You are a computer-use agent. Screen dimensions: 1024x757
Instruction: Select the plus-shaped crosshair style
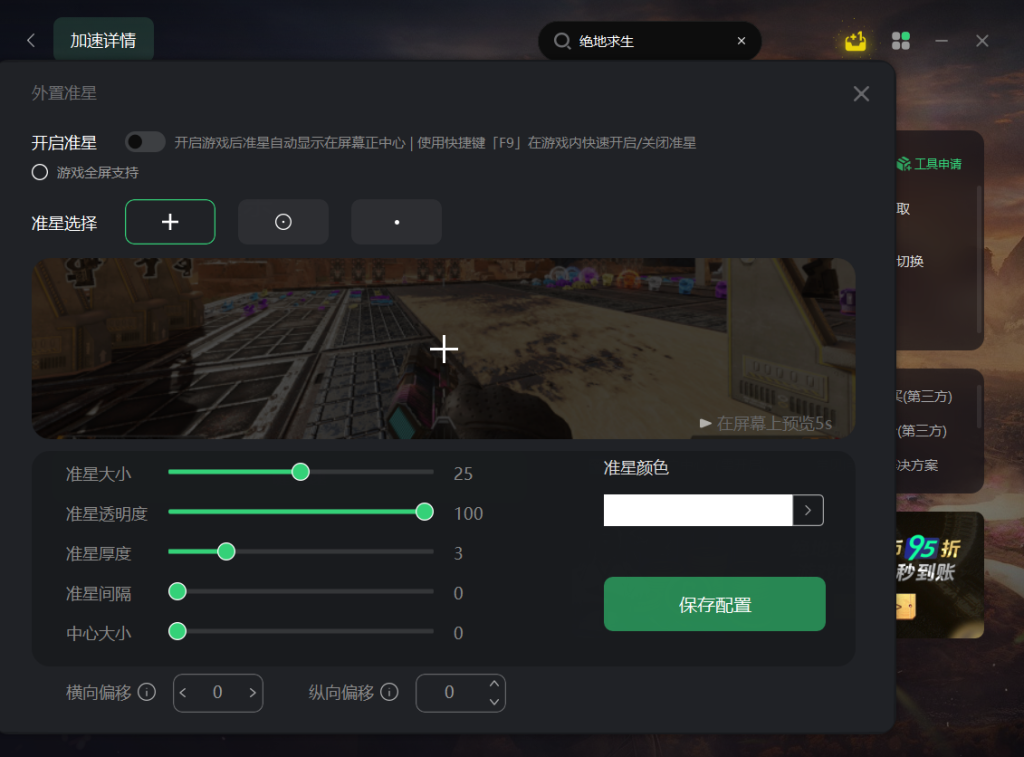(x=170, y=222)
